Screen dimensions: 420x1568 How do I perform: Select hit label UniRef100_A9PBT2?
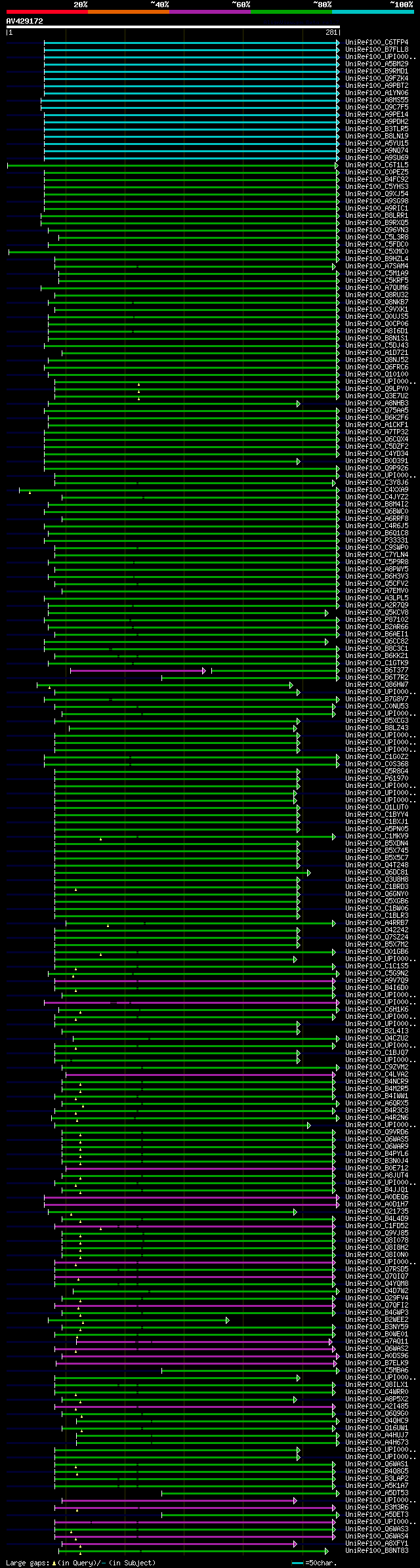point(377,86)
